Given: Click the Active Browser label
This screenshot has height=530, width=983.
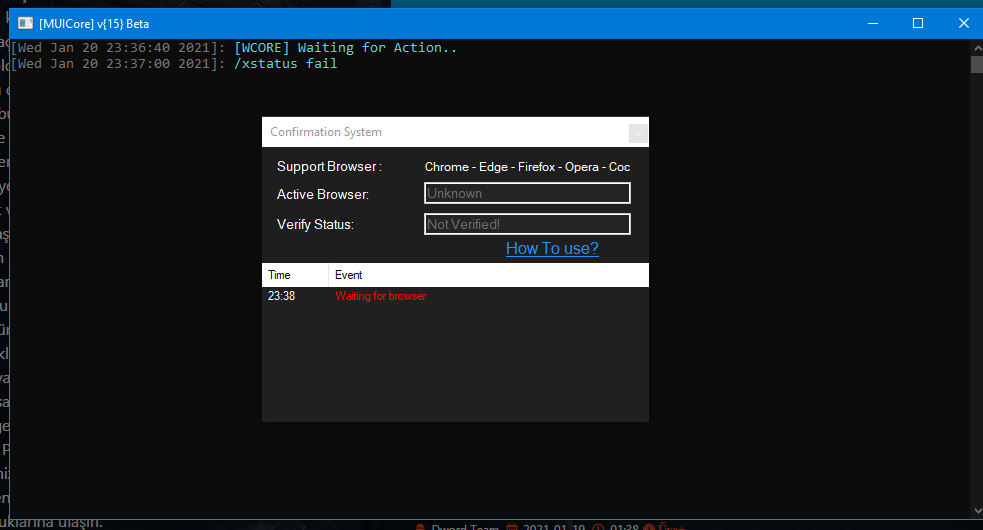Looking at the screenshot, I should (322, 194).
